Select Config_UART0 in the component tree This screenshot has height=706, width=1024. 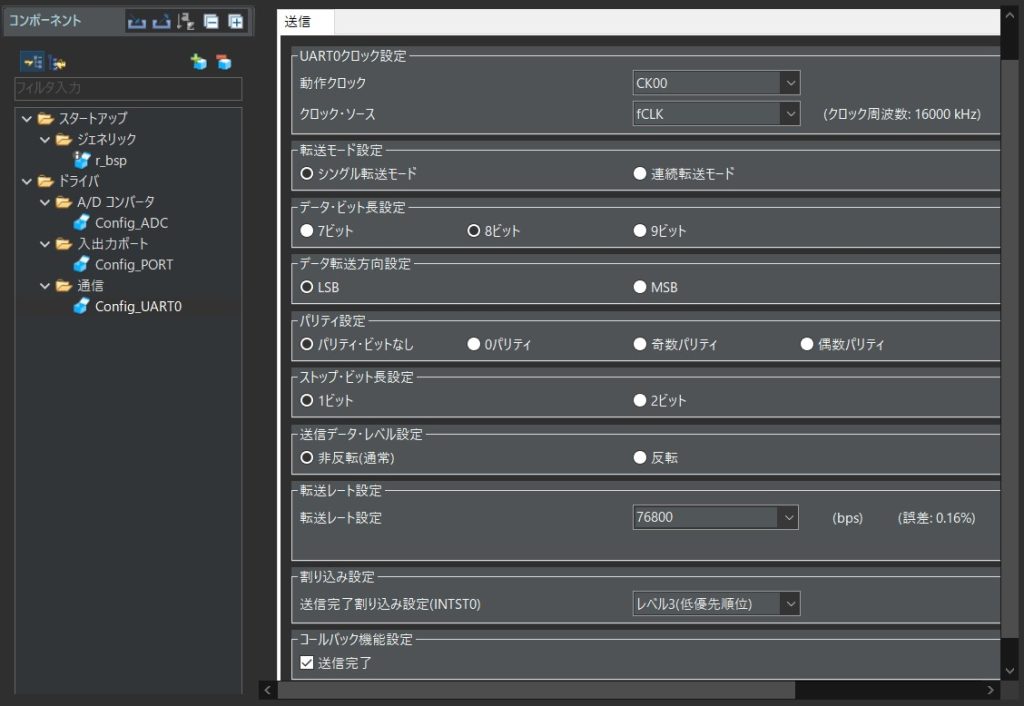pyautogui.click(x=138, y=307)
